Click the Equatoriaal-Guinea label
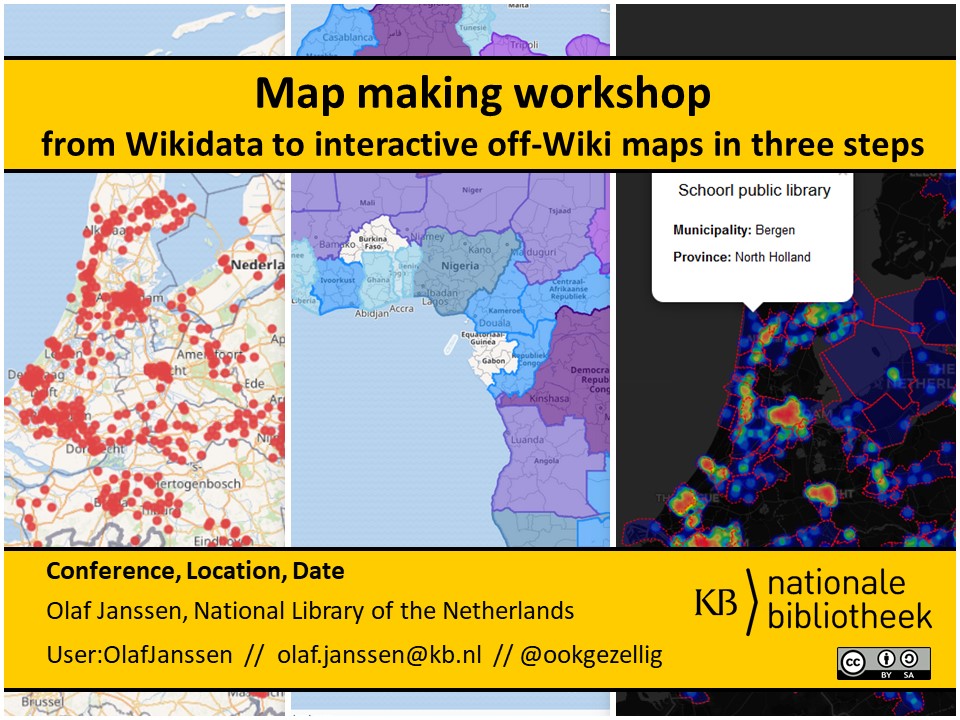 click(482, 338)
